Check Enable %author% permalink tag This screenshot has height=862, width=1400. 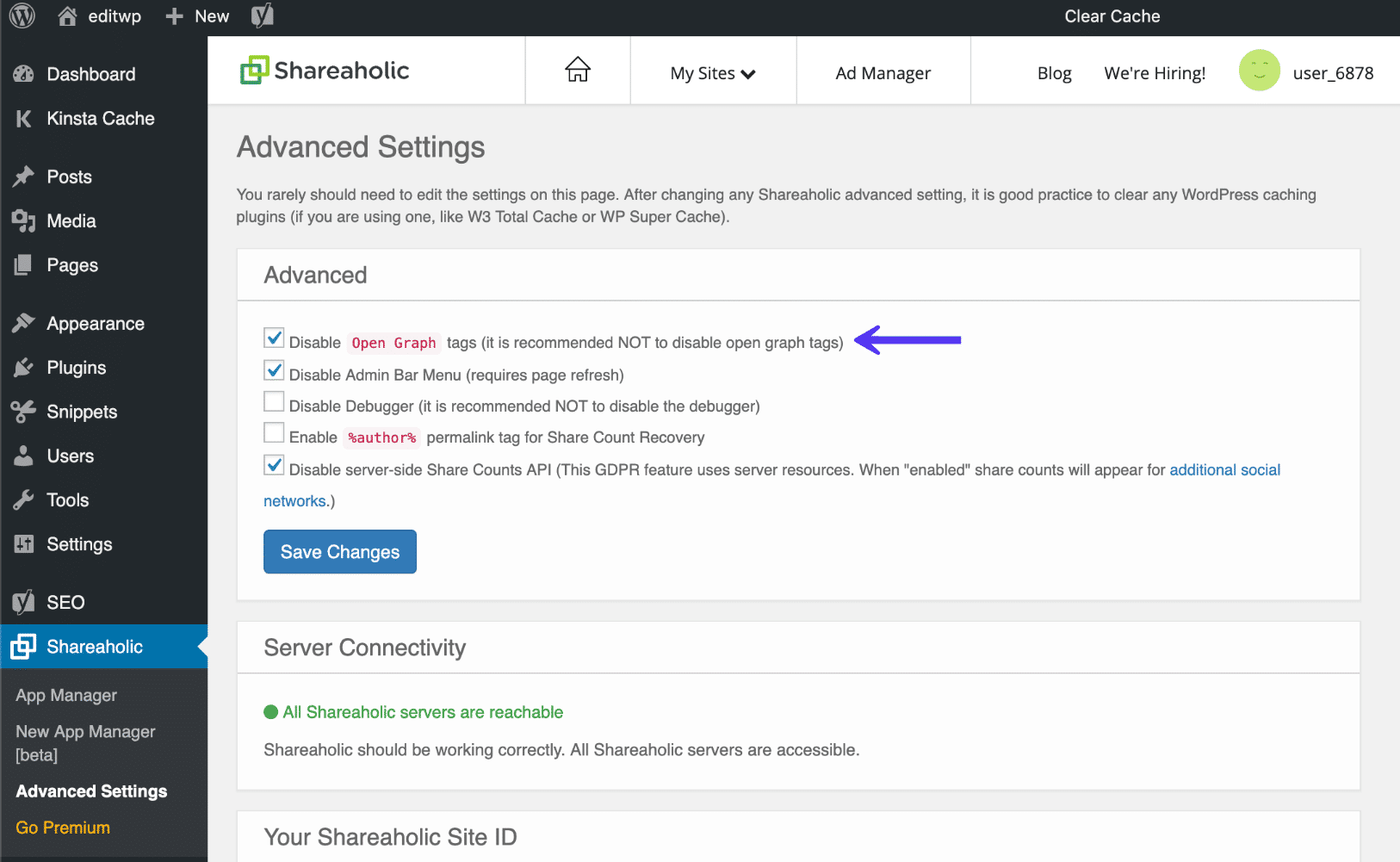[x=274, y=432]
